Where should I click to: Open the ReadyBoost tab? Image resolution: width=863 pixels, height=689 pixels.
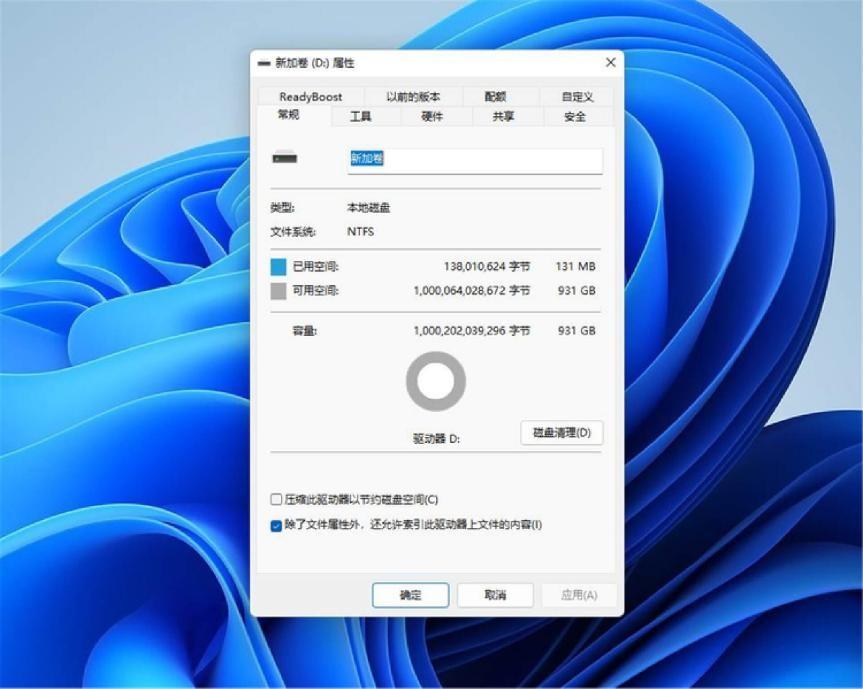[310, 97]
